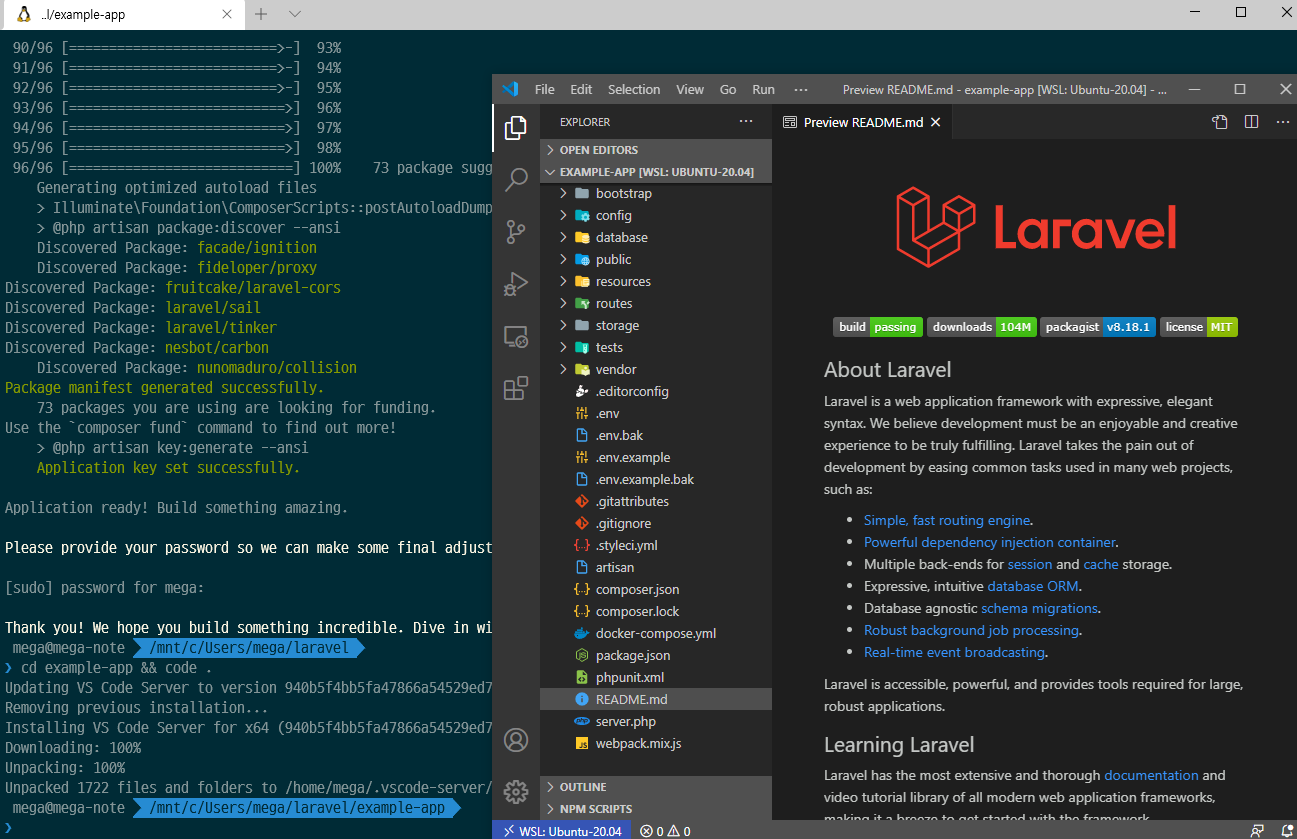Expand the tests folder
The height and width of the screenshot is (839, 1297).
[x=656, y=347]
